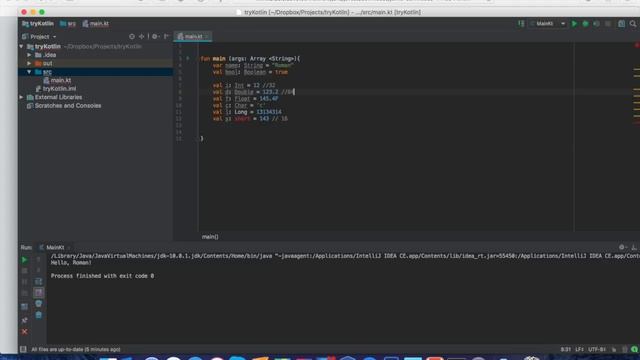Click the greyed-out Stop button in top toolbar

coord(608,24)
